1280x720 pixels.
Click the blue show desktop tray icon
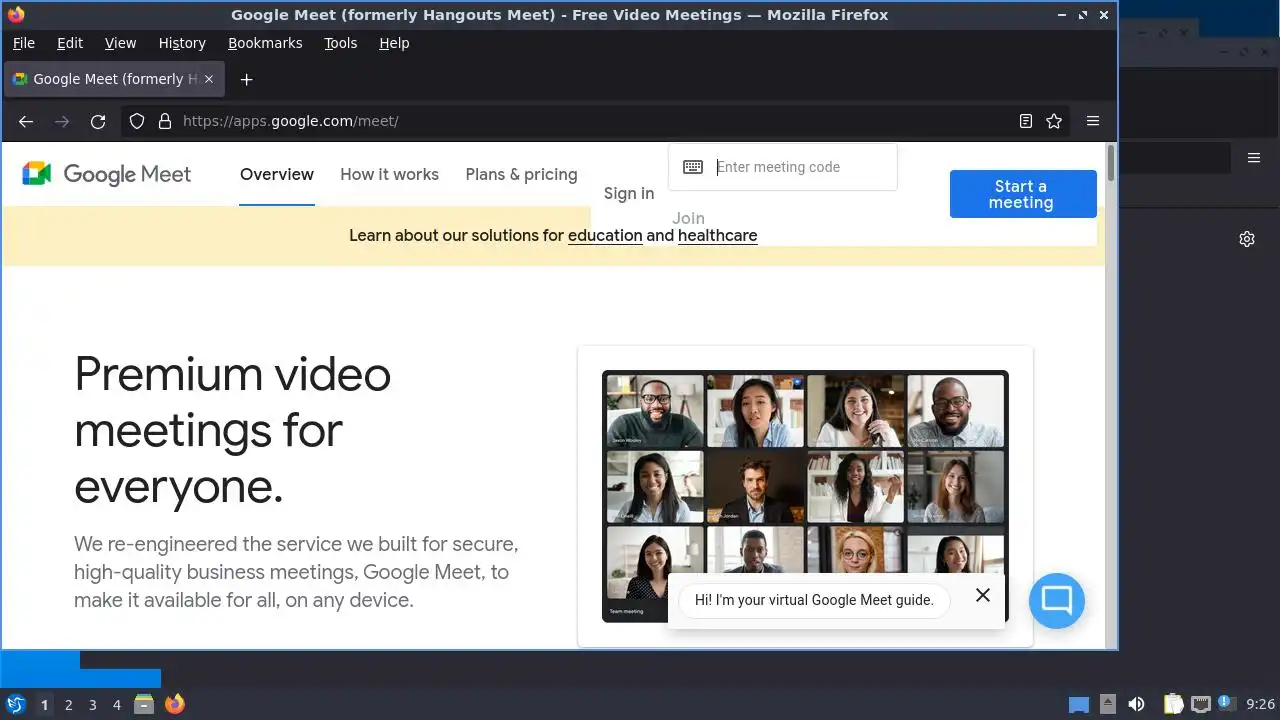pos(1079,704)
